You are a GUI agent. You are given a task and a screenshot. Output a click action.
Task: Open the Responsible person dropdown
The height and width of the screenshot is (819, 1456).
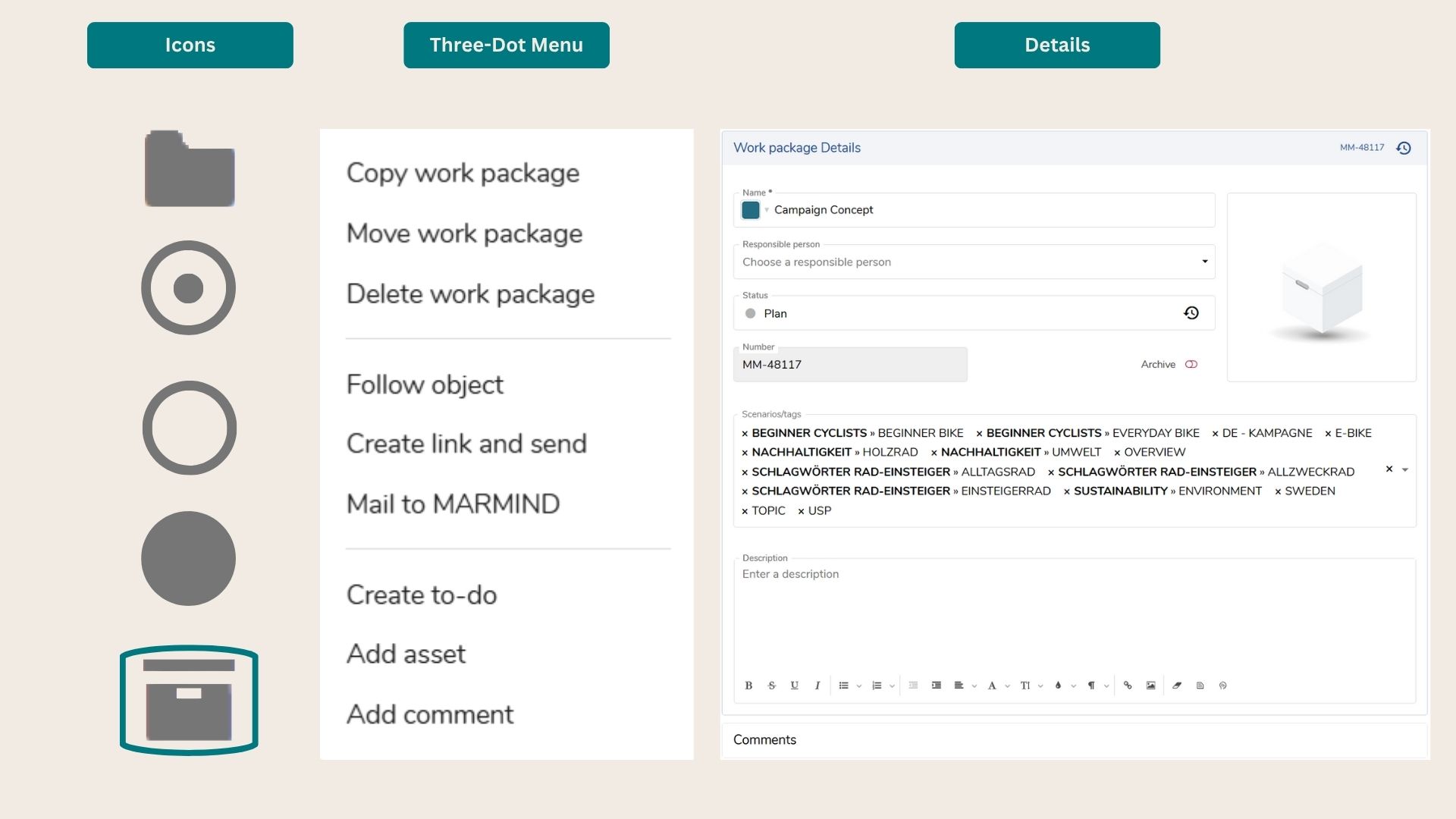point(1205,262)
